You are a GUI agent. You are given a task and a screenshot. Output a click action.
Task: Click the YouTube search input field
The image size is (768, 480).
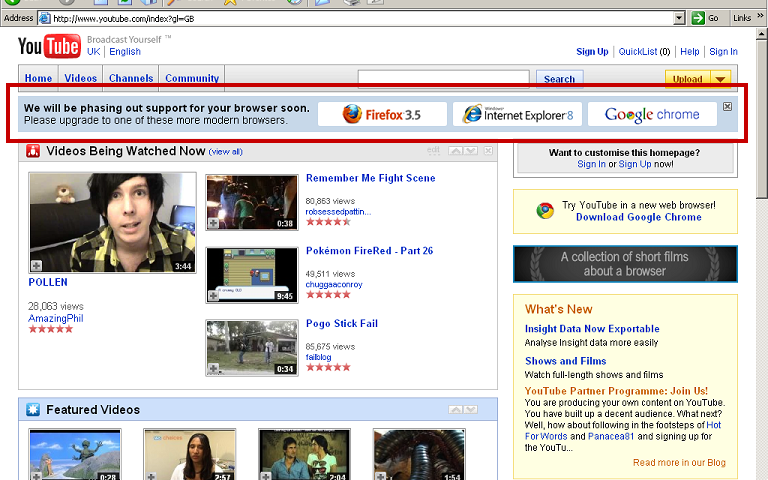point(444,79)
